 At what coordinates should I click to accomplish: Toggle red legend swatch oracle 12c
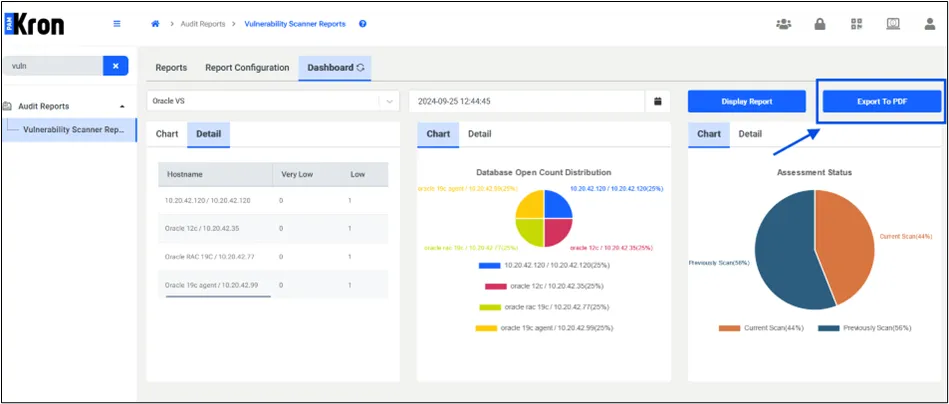(496, 286)
